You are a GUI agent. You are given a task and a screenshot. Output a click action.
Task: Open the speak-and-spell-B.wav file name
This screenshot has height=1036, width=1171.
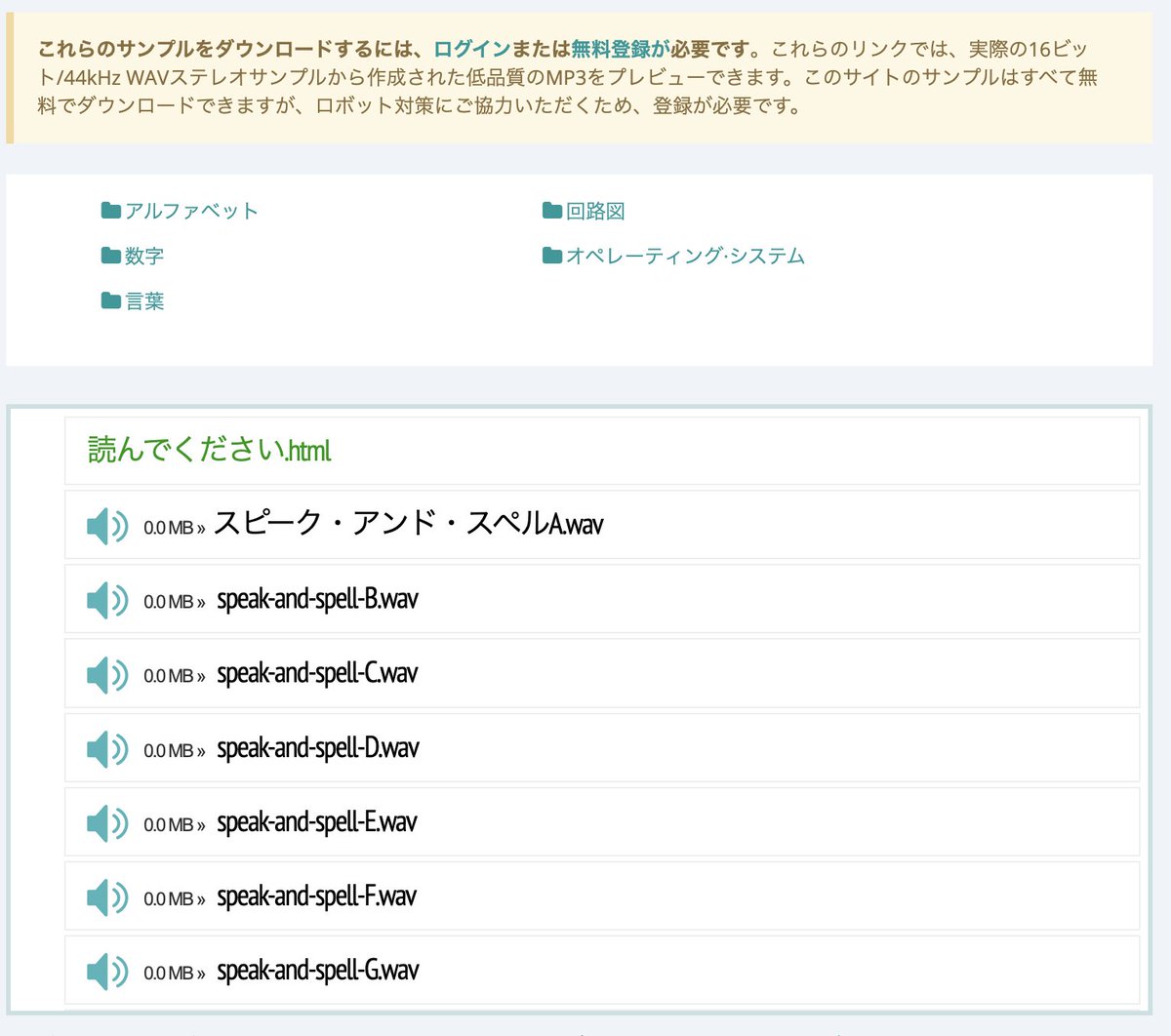317,599
